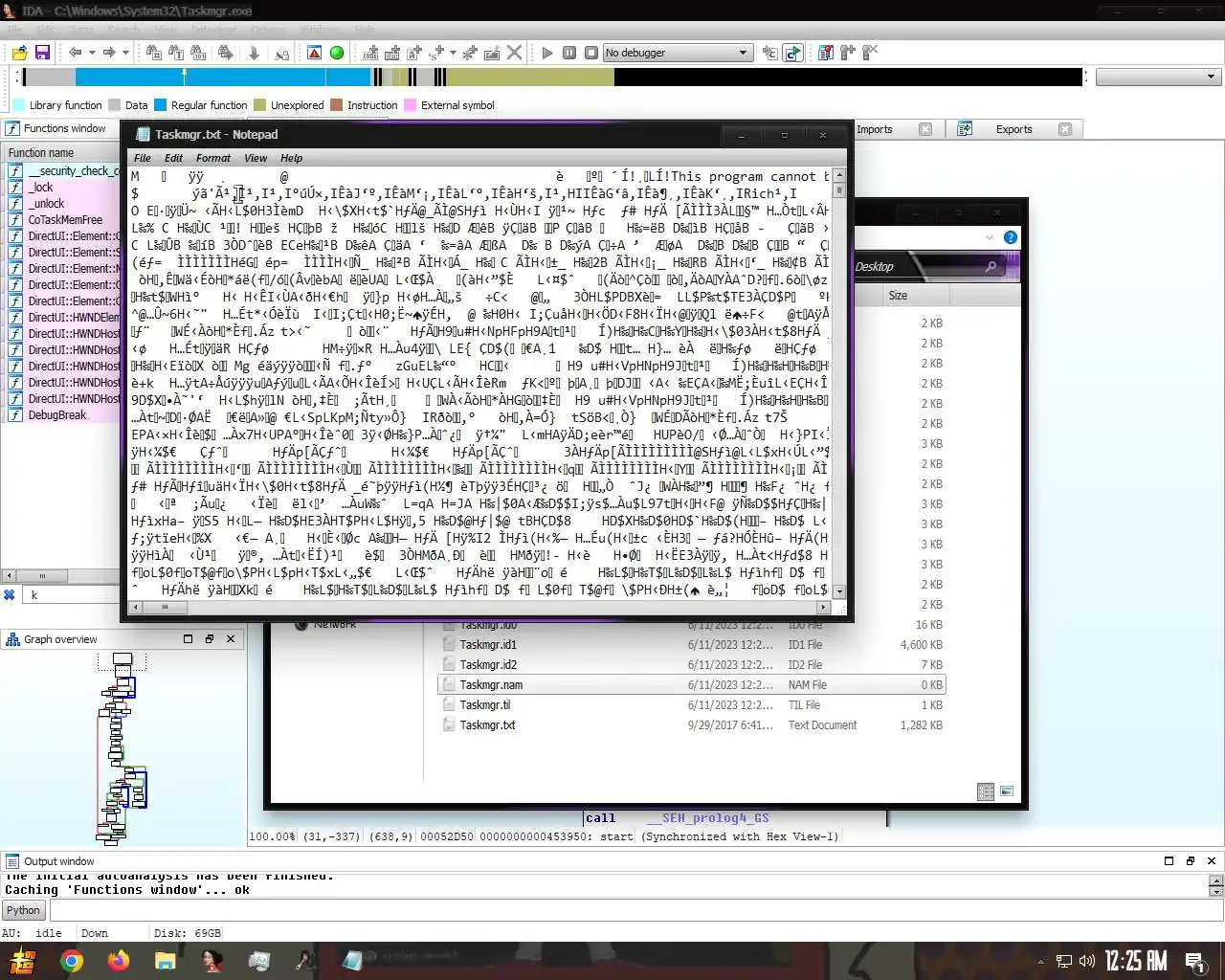Select the _lock function row

62,188
